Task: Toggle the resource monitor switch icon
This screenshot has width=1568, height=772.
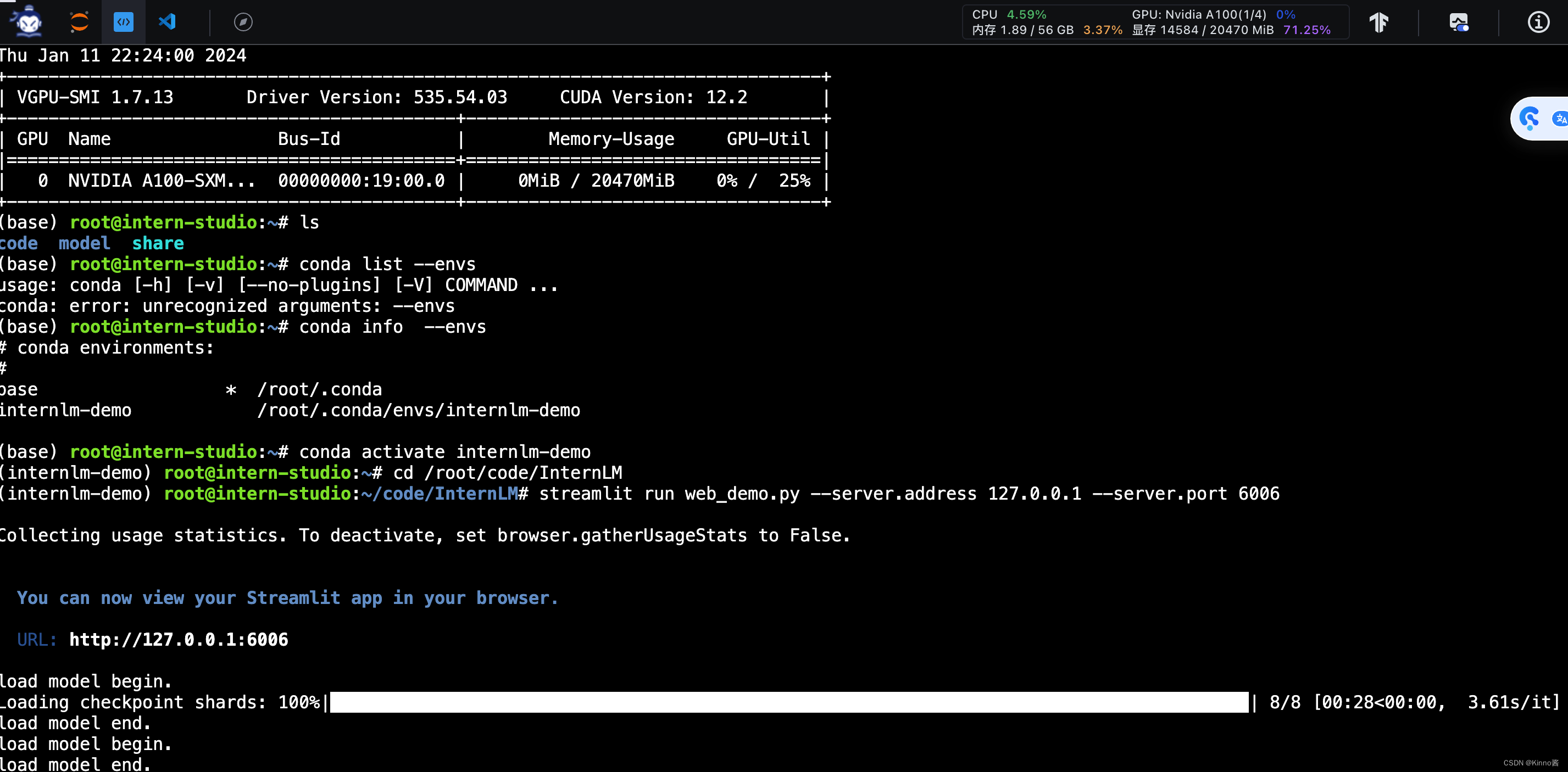Action: tap(1459, 22)
